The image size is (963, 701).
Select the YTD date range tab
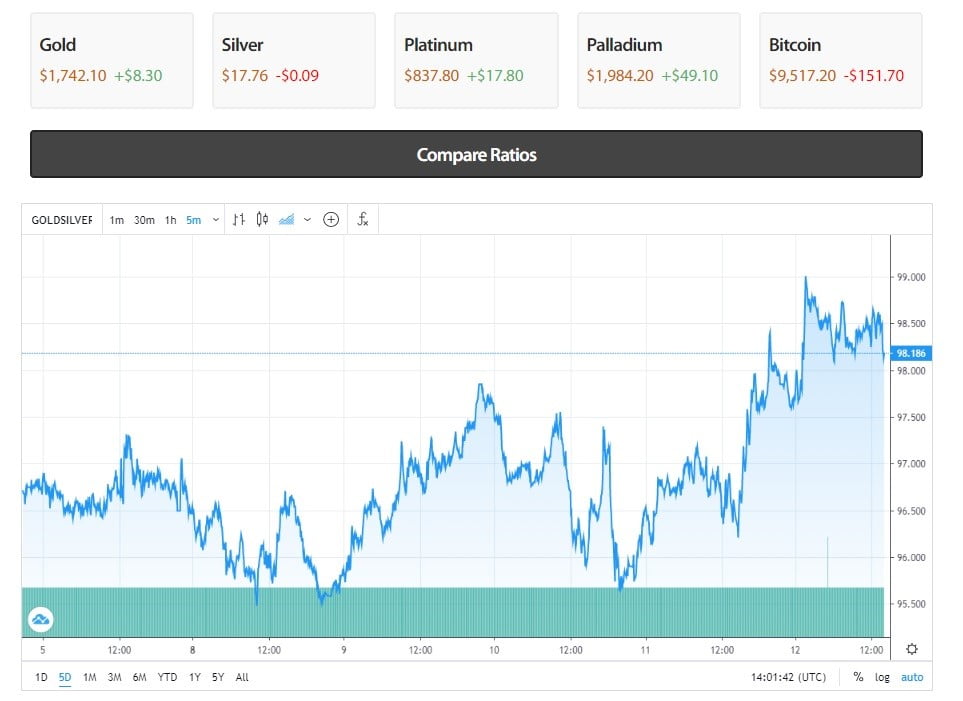coord(167,677)
